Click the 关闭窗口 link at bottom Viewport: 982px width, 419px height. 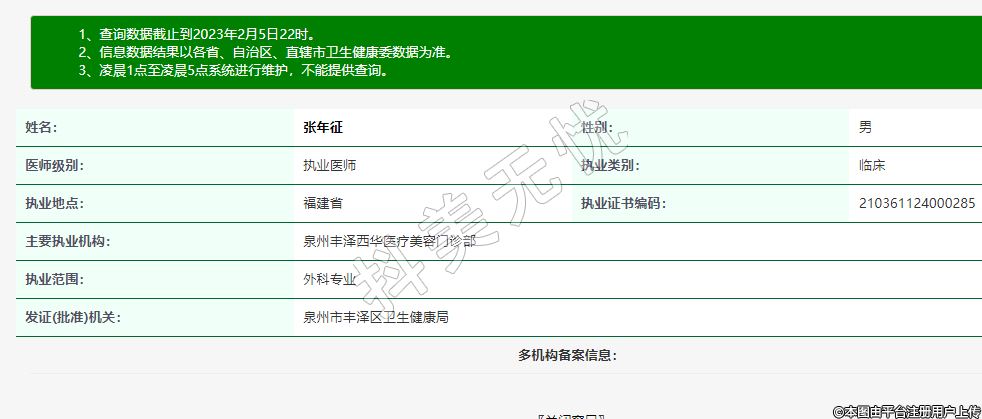(x=571, y=415)
